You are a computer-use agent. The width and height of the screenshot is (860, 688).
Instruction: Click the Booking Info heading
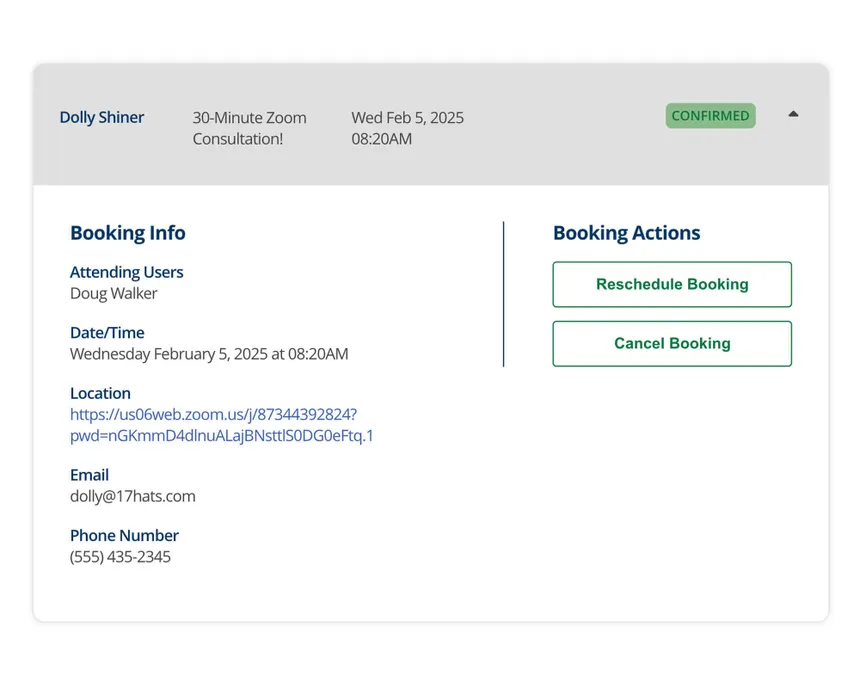tap(128, 233)
